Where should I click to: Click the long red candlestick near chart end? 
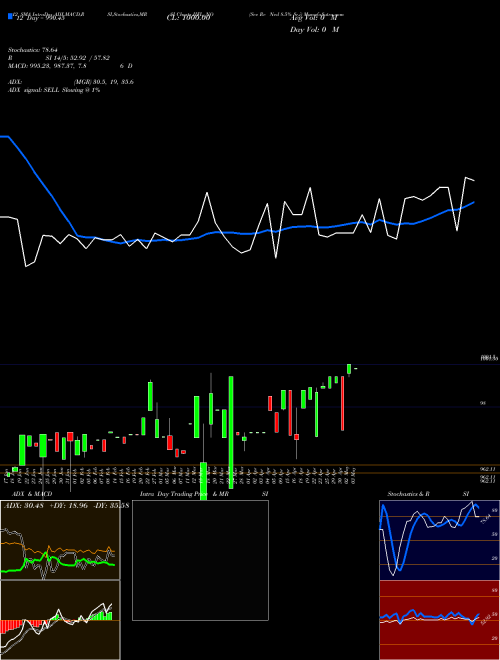[x=342, y=403]
